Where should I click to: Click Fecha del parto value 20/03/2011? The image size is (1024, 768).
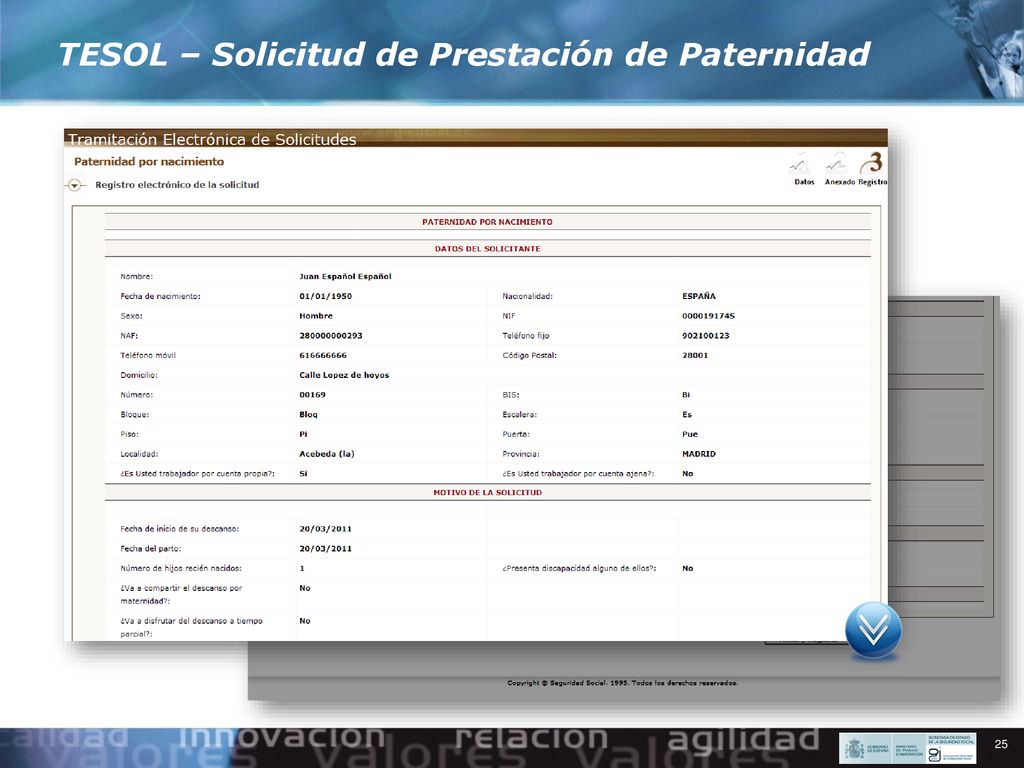pyautogui.click(x=325, y=549)
